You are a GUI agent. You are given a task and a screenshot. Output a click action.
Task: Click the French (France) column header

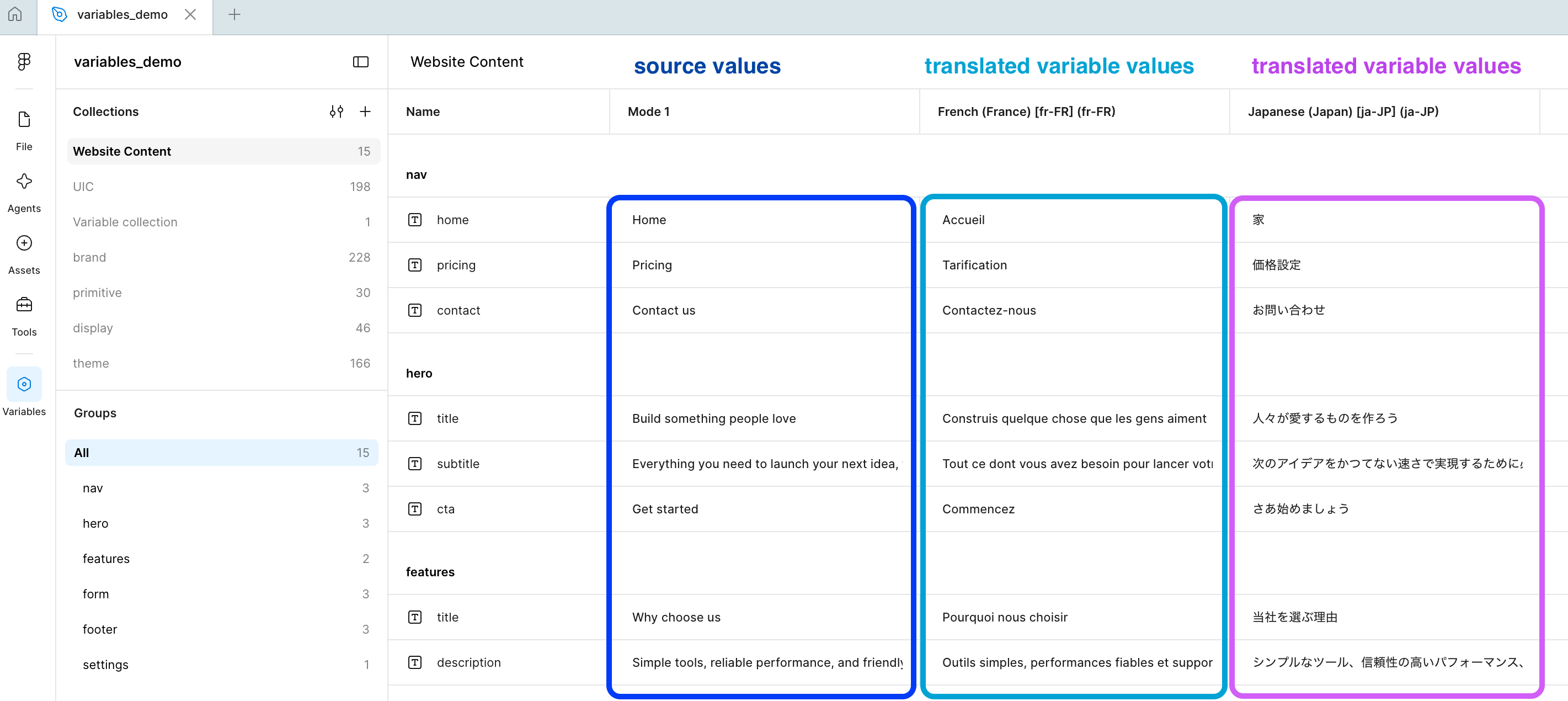coord(1074,111)
